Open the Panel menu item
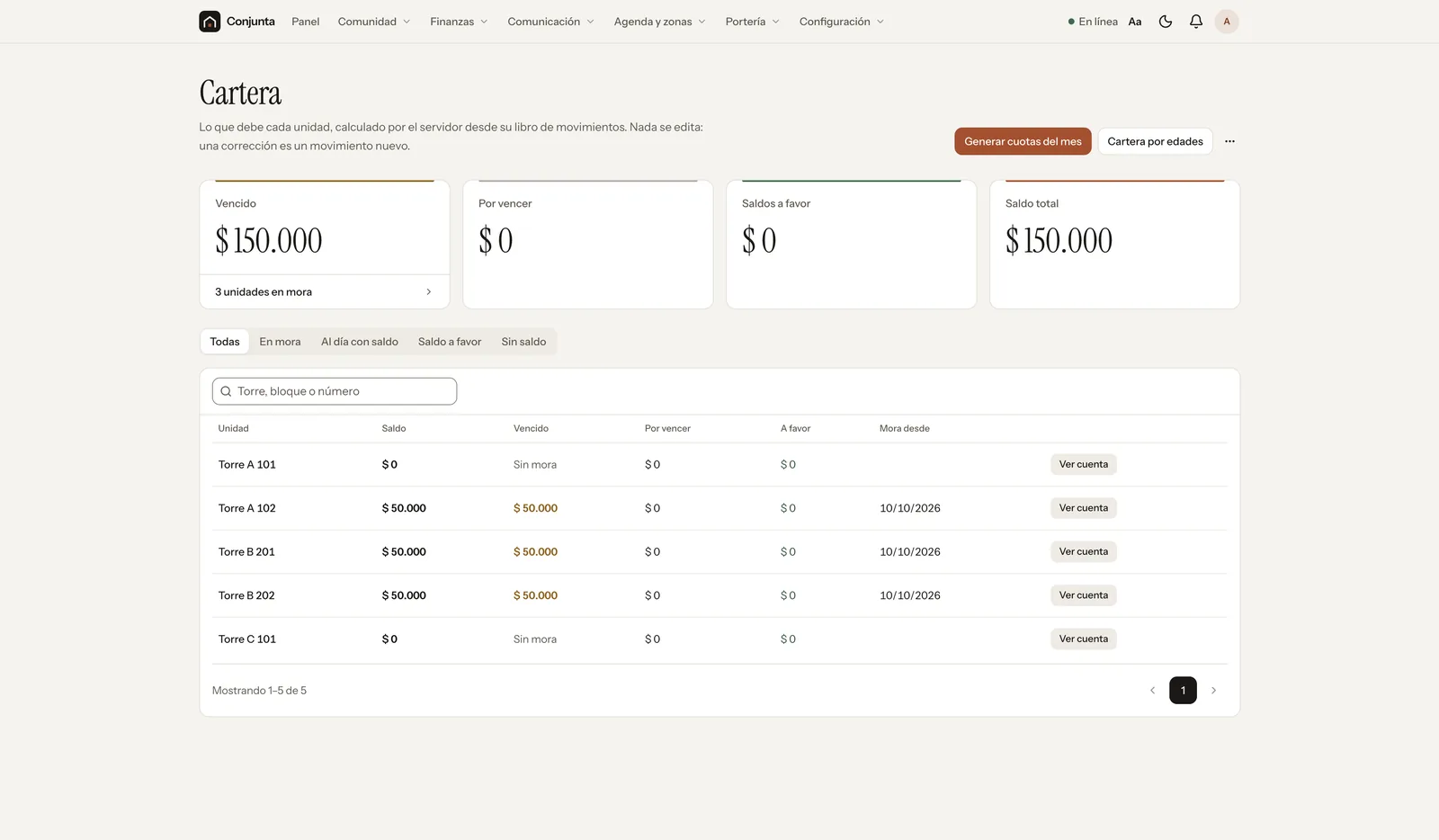 [305, 22]
